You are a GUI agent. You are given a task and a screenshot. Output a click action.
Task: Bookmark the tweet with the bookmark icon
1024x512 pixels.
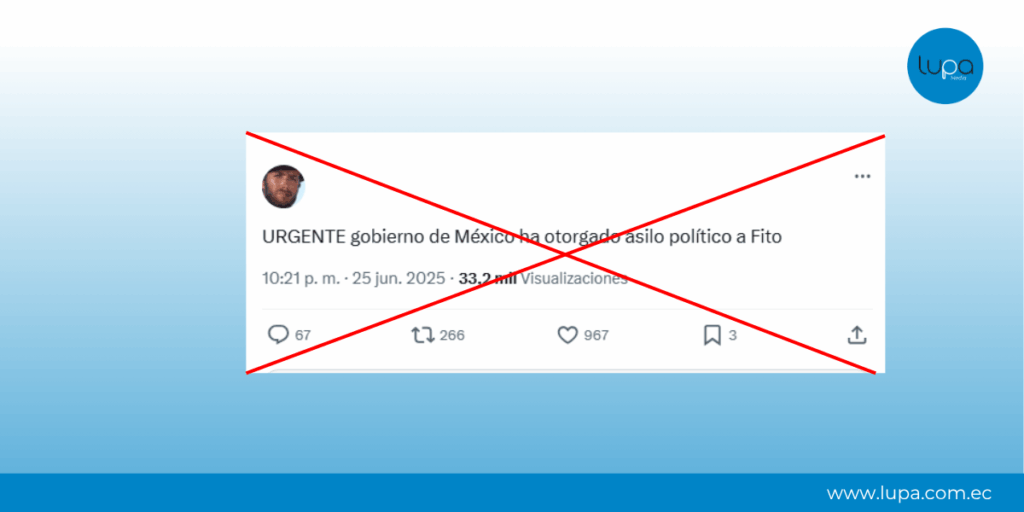click(x=712, y=336)
